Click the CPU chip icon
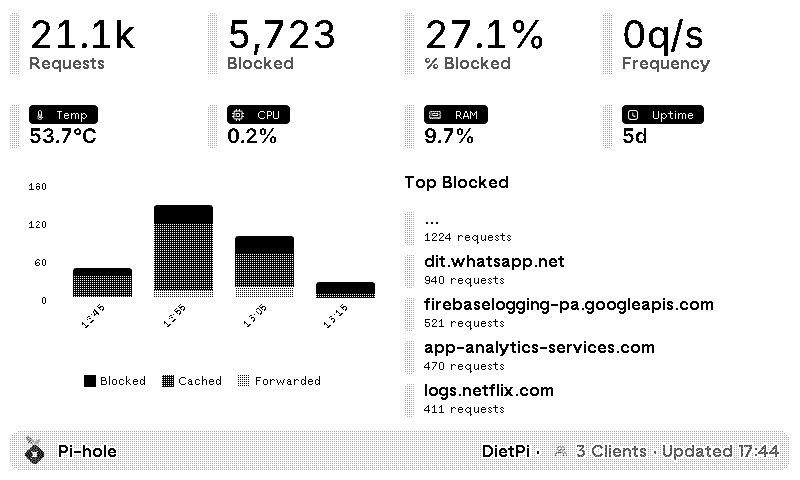 (x=237, y=115)
